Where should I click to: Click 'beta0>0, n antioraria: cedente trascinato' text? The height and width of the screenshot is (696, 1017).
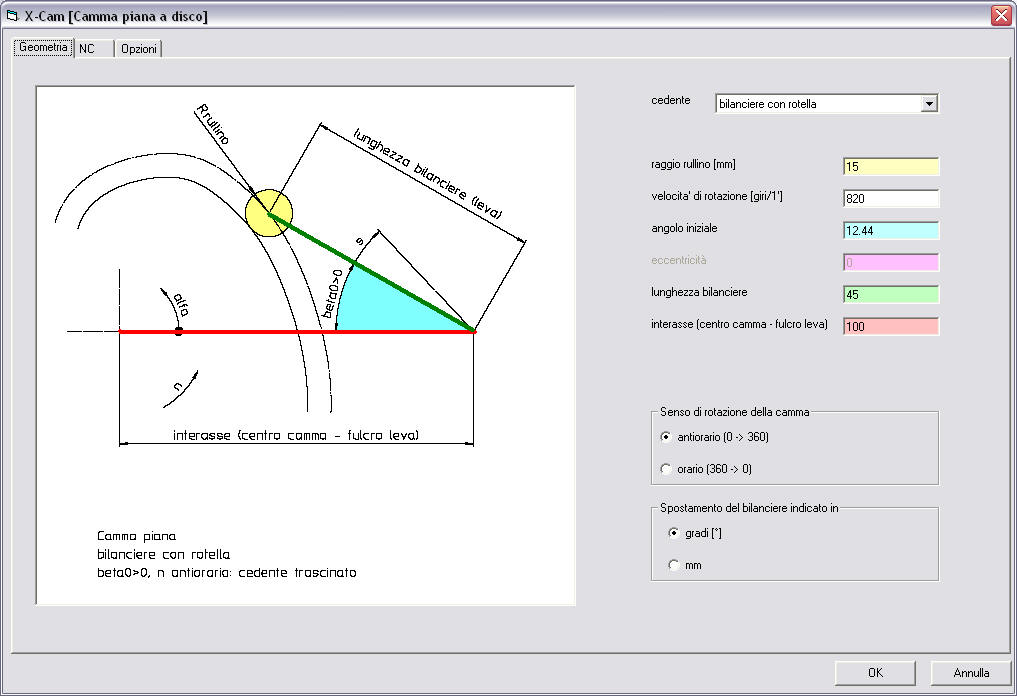226,573
